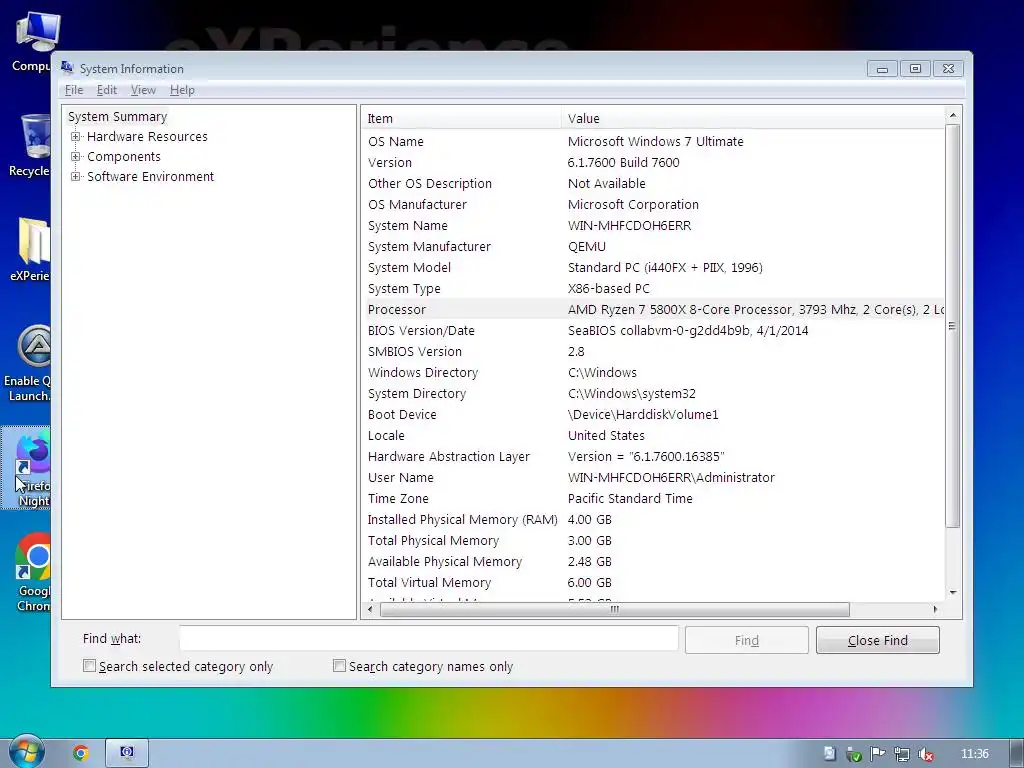Click the Item column header
Image resolution: width=1024 pixels, height=768 pixels.
(461, 118)
